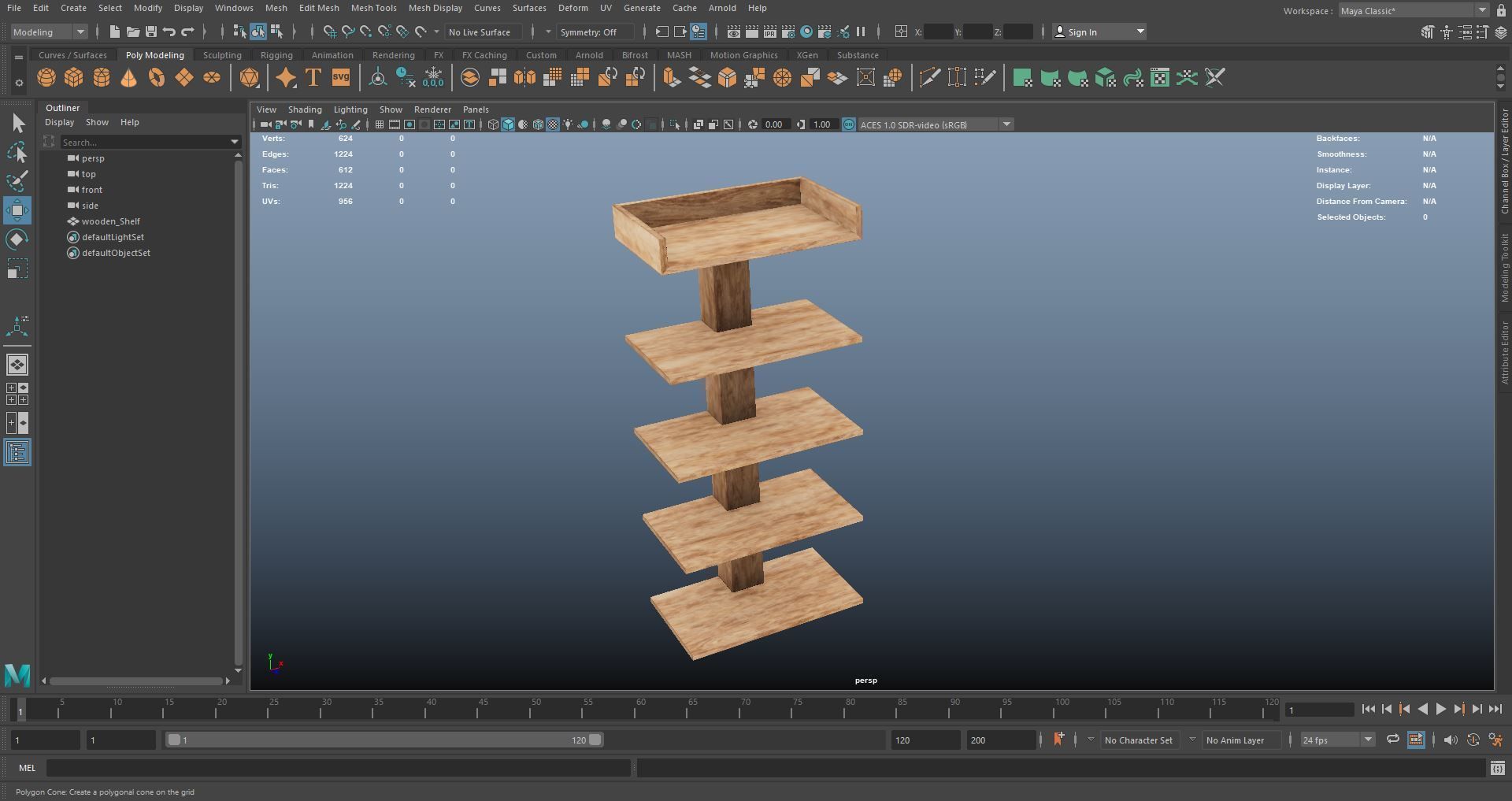
Task: Create a polygon torus from shelf
Action: tap(157, 77)
